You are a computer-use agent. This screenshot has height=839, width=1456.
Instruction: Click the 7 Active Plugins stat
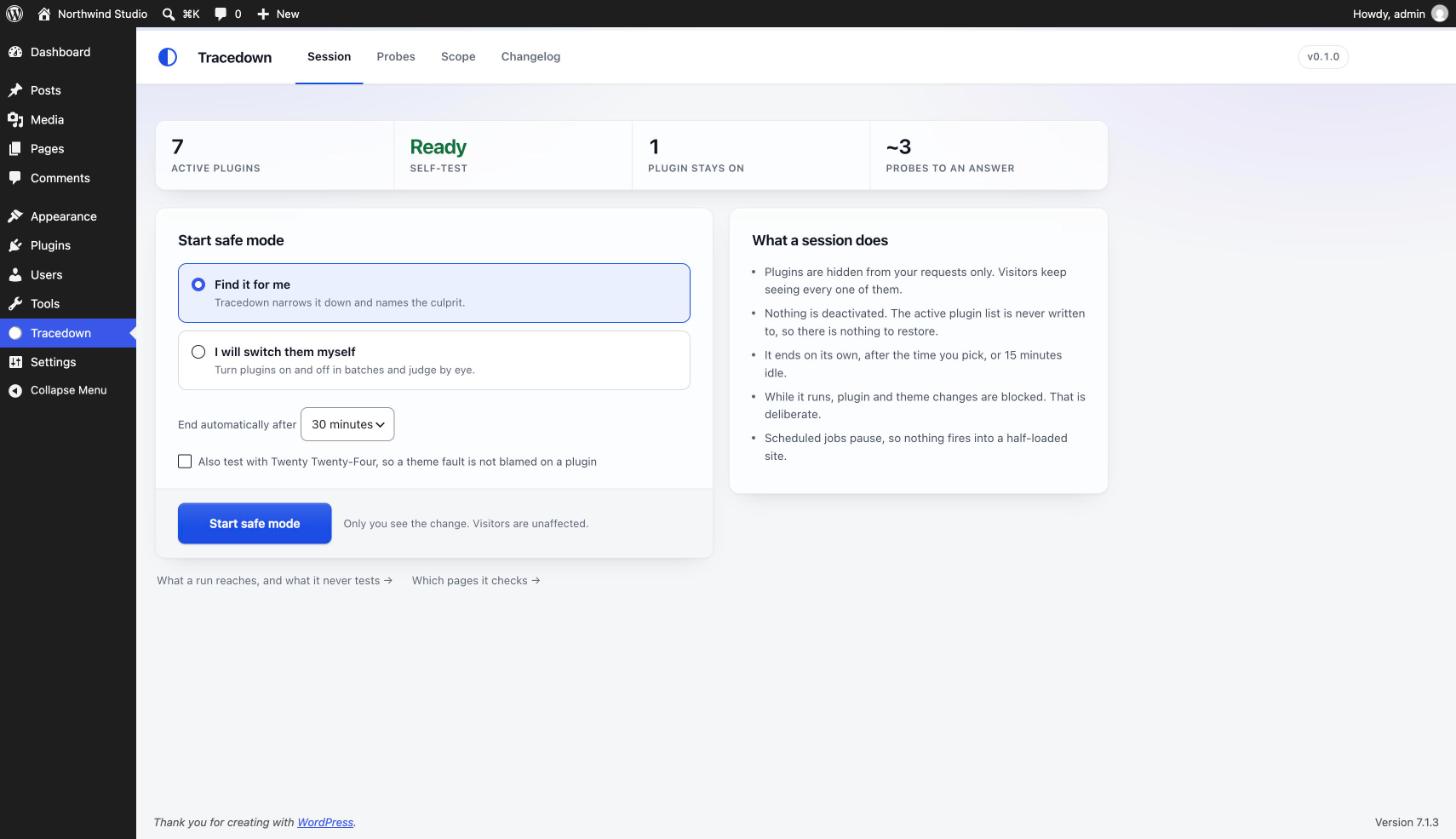click(x=275, y=155)
